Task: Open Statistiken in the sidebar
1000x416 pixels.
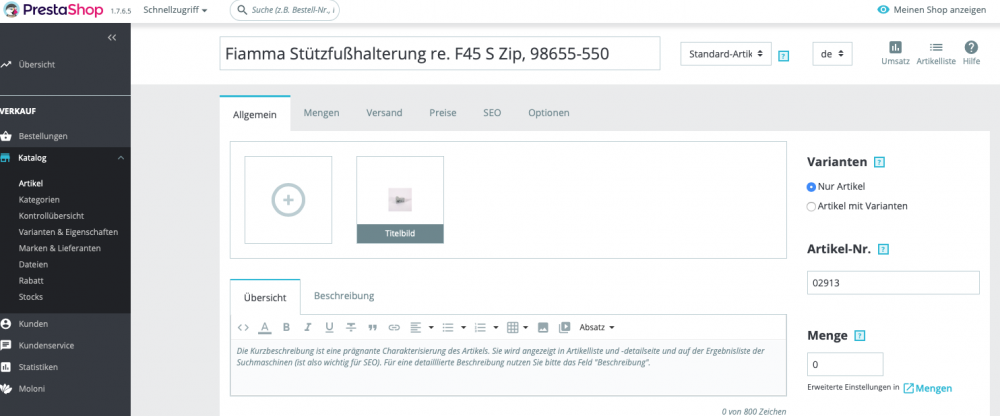Action: [x=38, y=367]
